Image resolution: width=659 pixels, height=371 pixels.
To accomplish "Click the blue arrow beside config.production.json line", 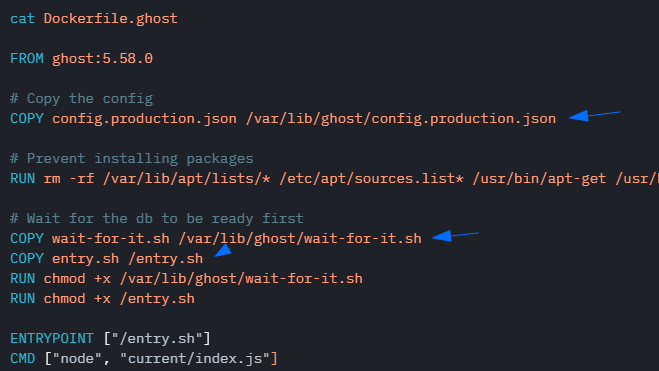I will click(594, 116).
